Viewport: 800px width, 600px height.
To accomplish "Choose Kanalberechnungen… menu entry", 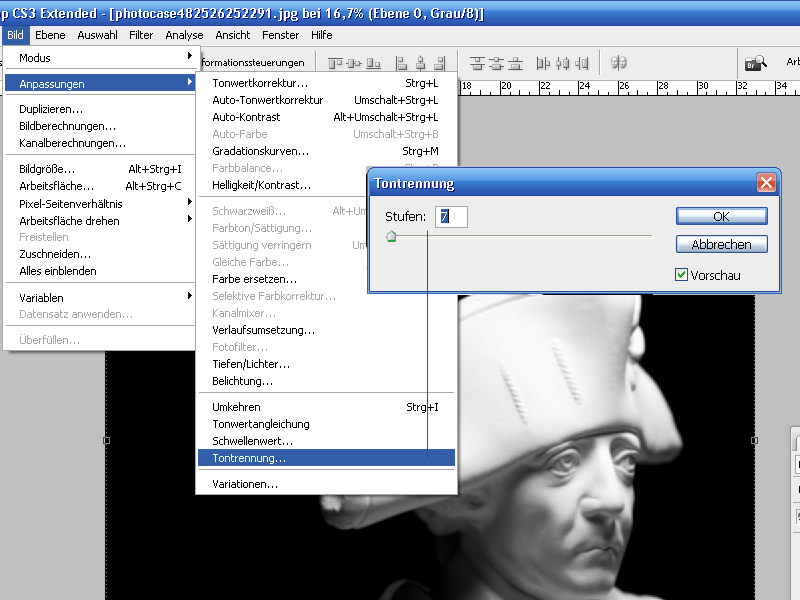I will coord(99,143).
